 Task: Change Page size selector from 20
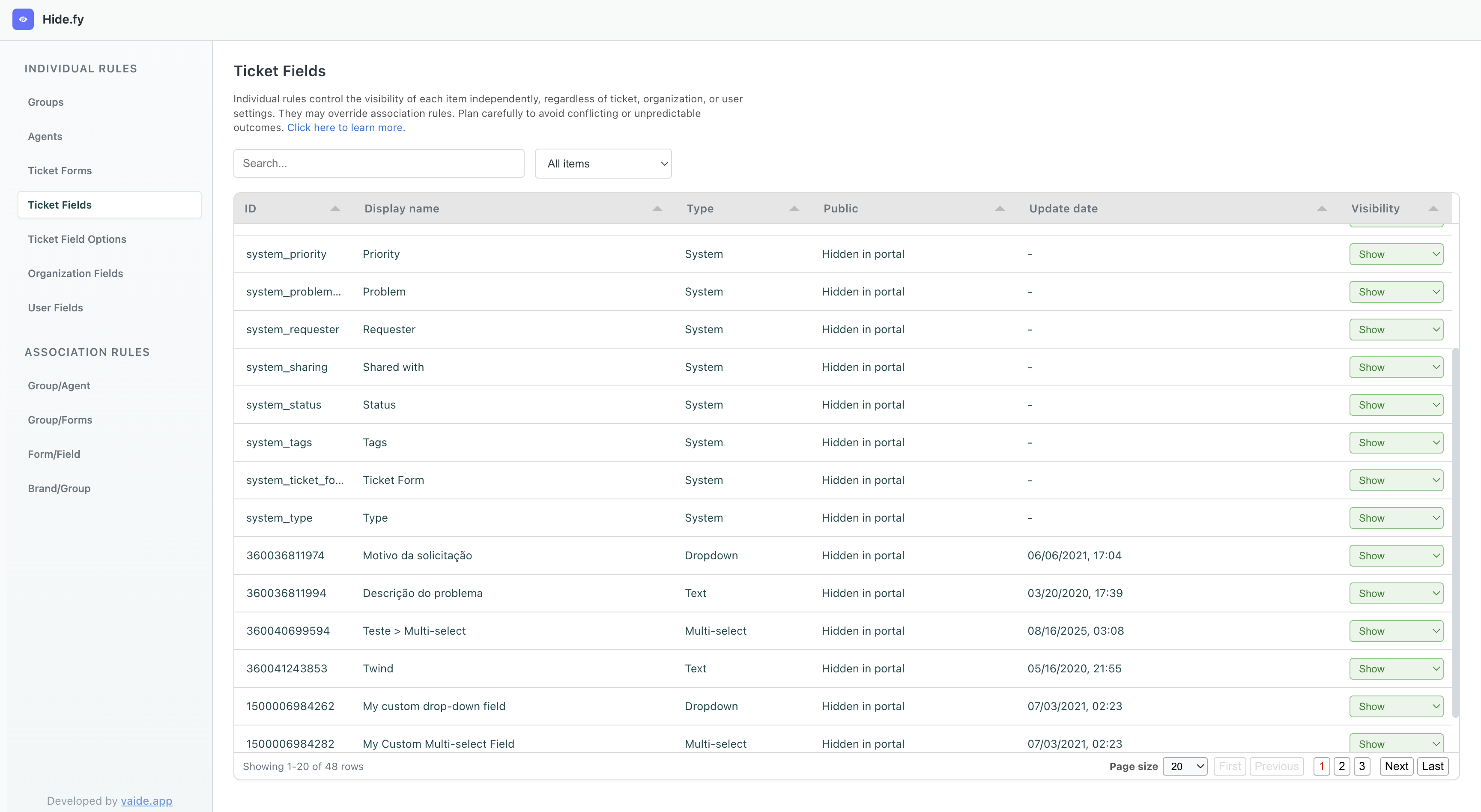[1185, 767]
